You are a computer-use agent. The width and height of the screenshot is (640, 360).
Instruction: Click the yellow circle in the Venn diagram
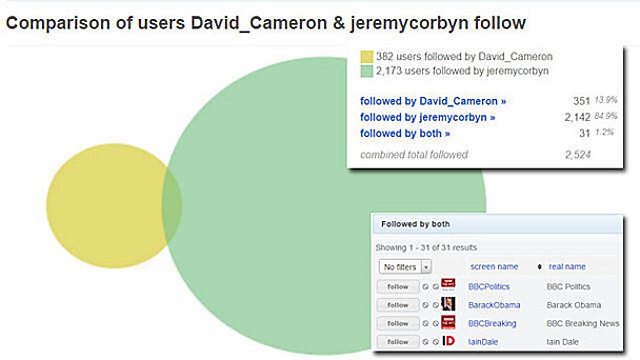[x=106, y=206]
